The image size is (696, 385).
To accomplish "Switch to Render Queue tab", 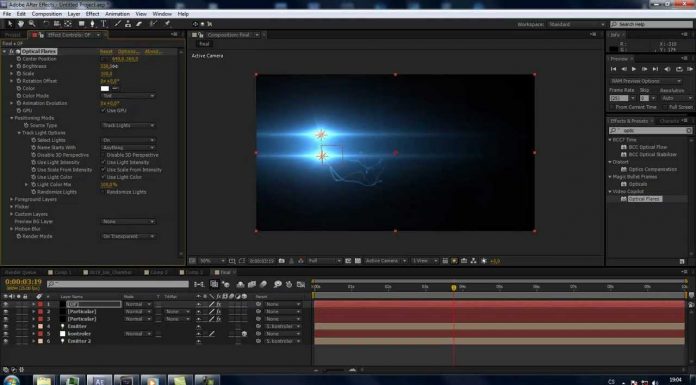I will [20, 272].
